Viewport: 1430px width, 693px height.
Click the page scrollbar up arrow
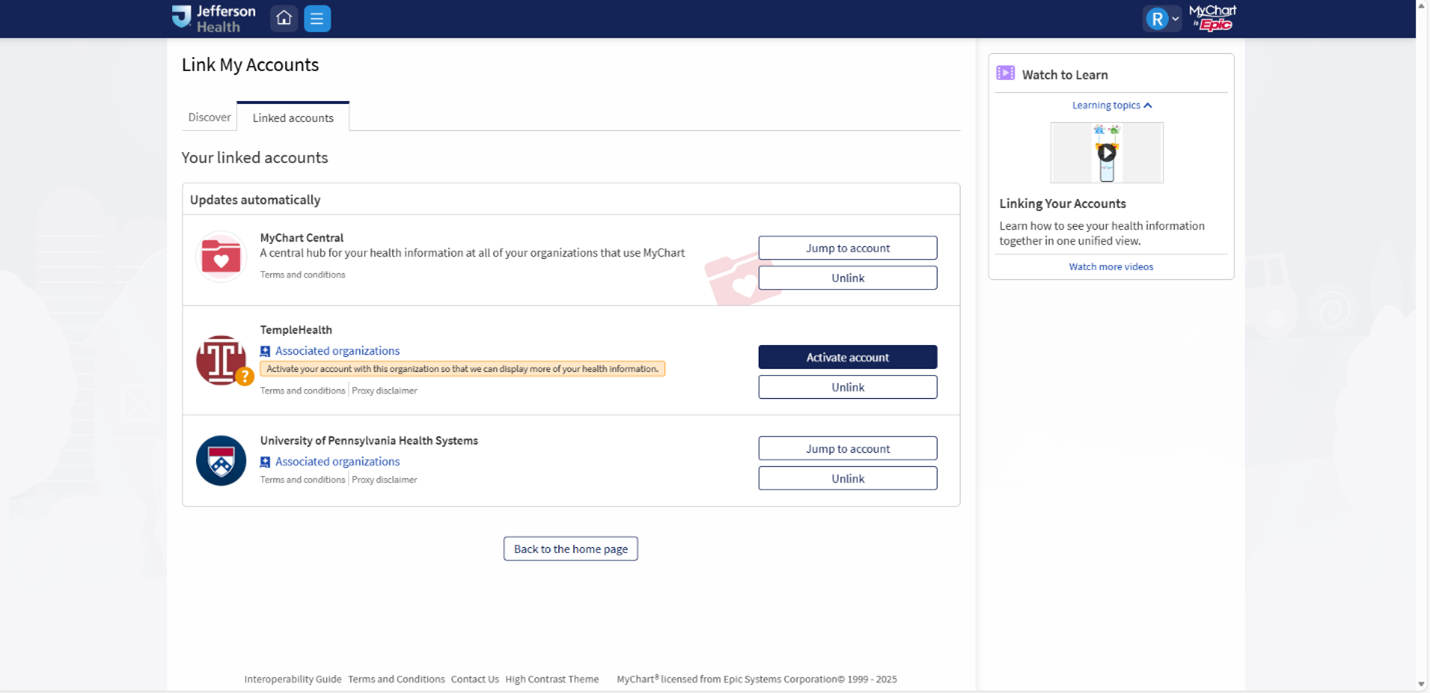tap(1422, 6)
